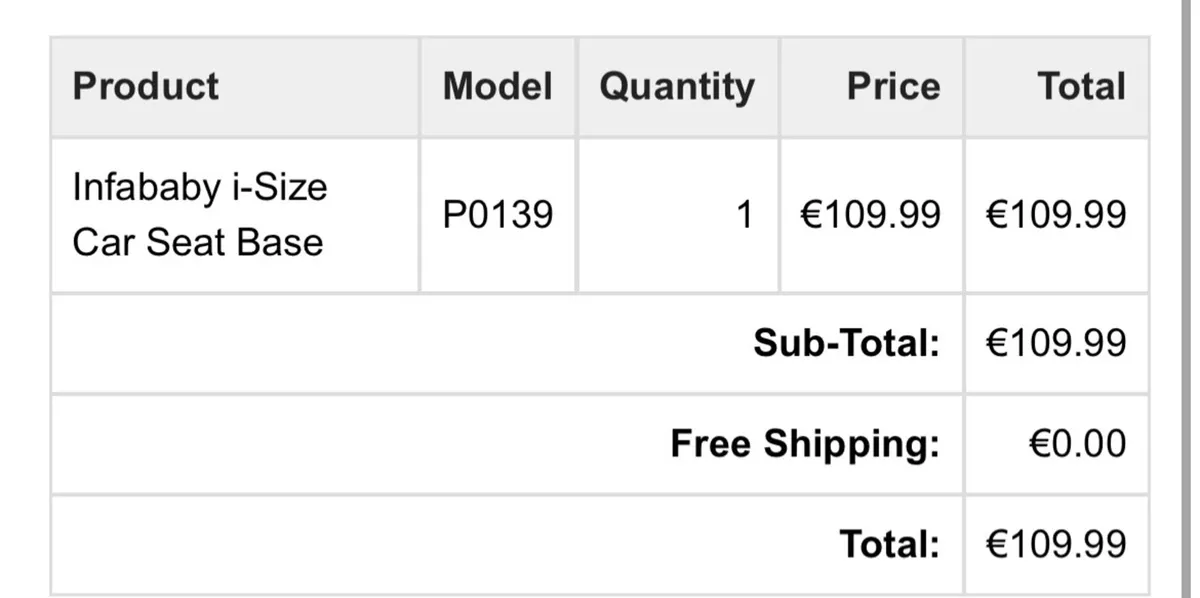Select the Infababy i-Size Car Seat Base name

click(x=200, y=214)
